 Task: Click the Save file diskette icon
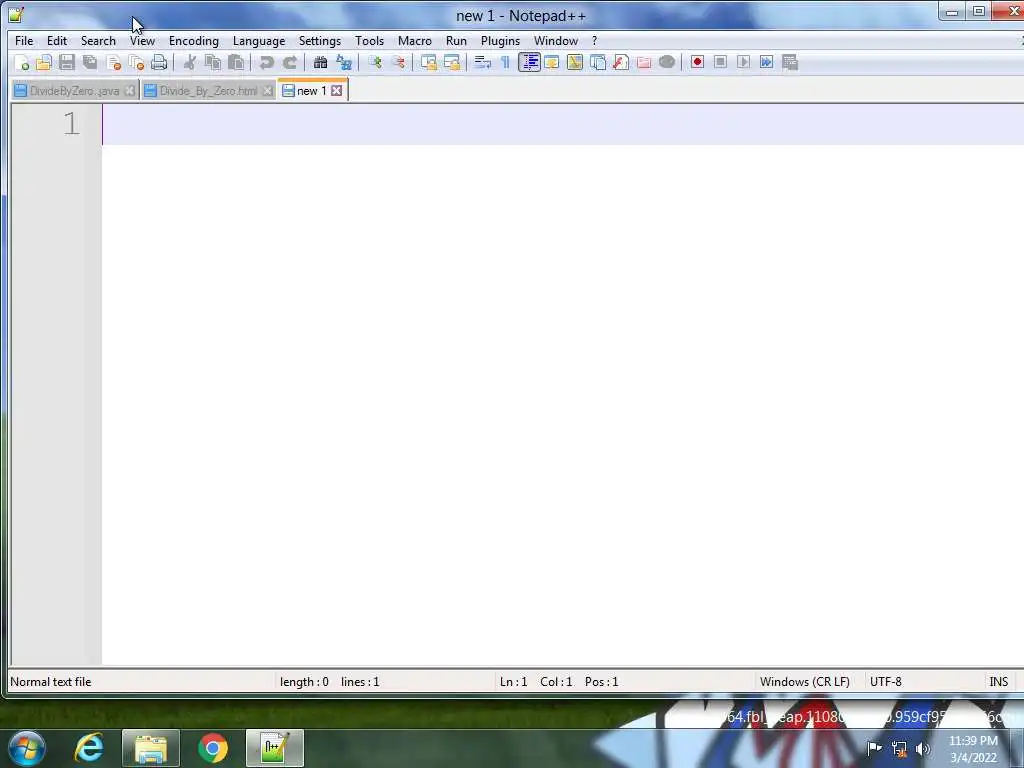pos(67,63)
